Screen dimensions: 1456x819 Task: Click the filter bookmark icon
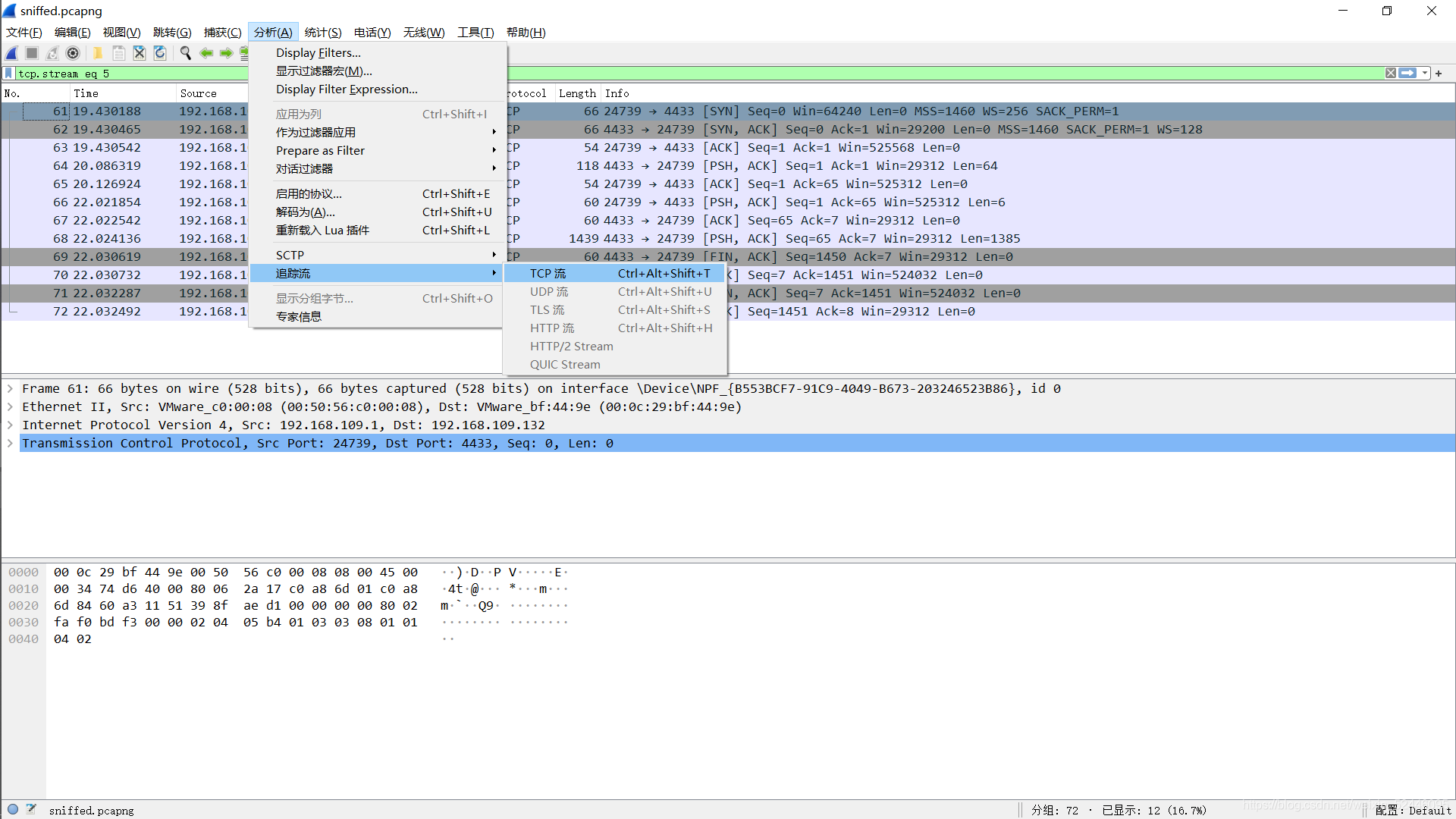click(8, 74)
